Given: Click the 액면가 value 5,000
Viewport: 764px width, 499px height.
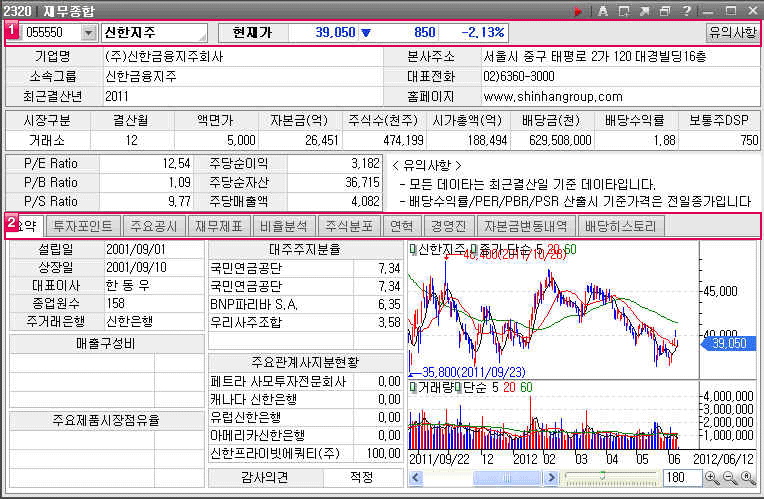Looking at the screenshot, I should tap(241, 140).
